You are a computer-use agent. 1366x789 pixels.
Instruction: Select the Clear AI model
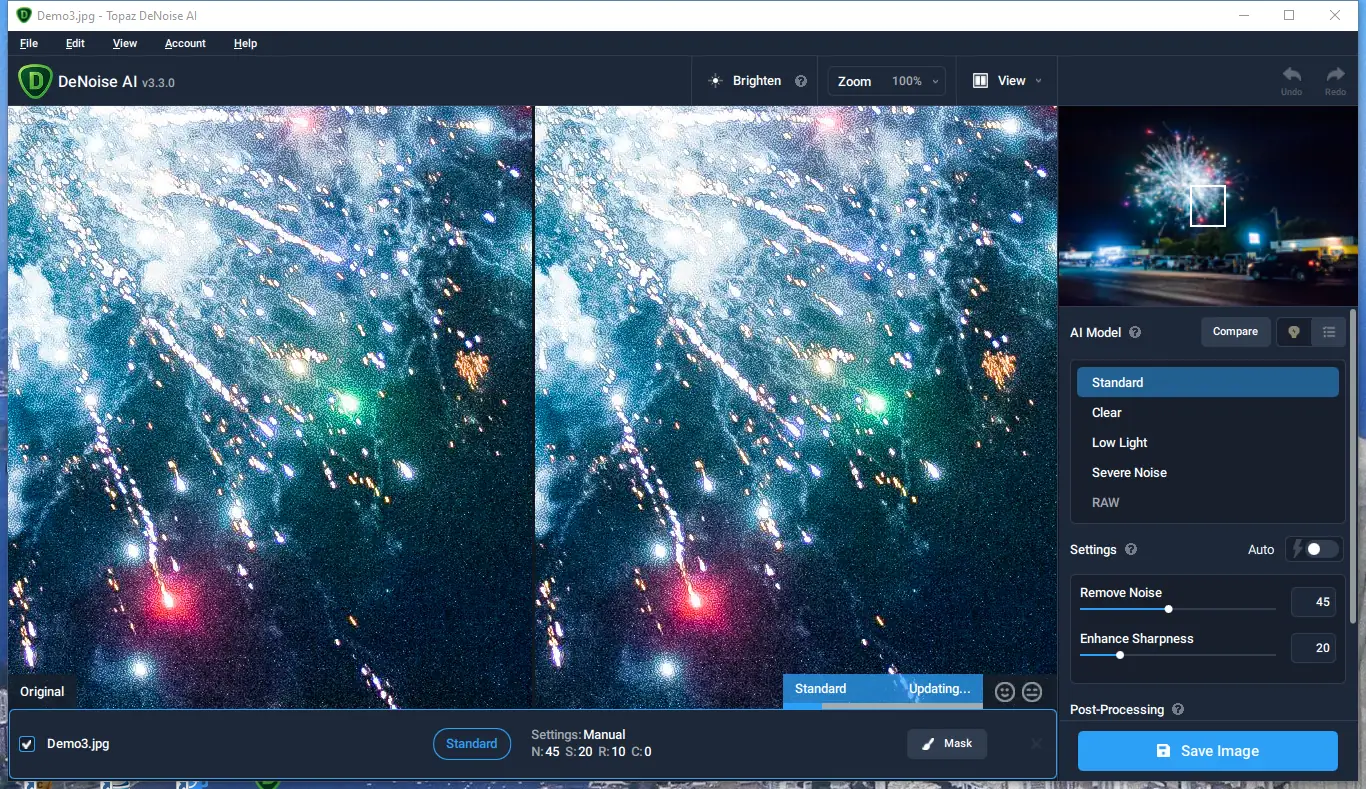click(x=1207, y=412)
